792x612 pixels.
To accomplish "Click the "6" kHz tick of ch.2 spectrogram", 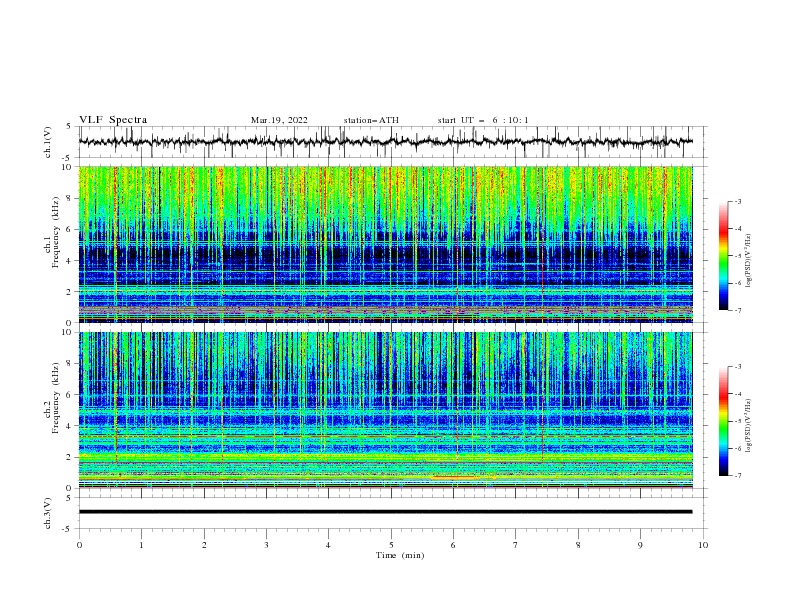I will click(71, 394).
